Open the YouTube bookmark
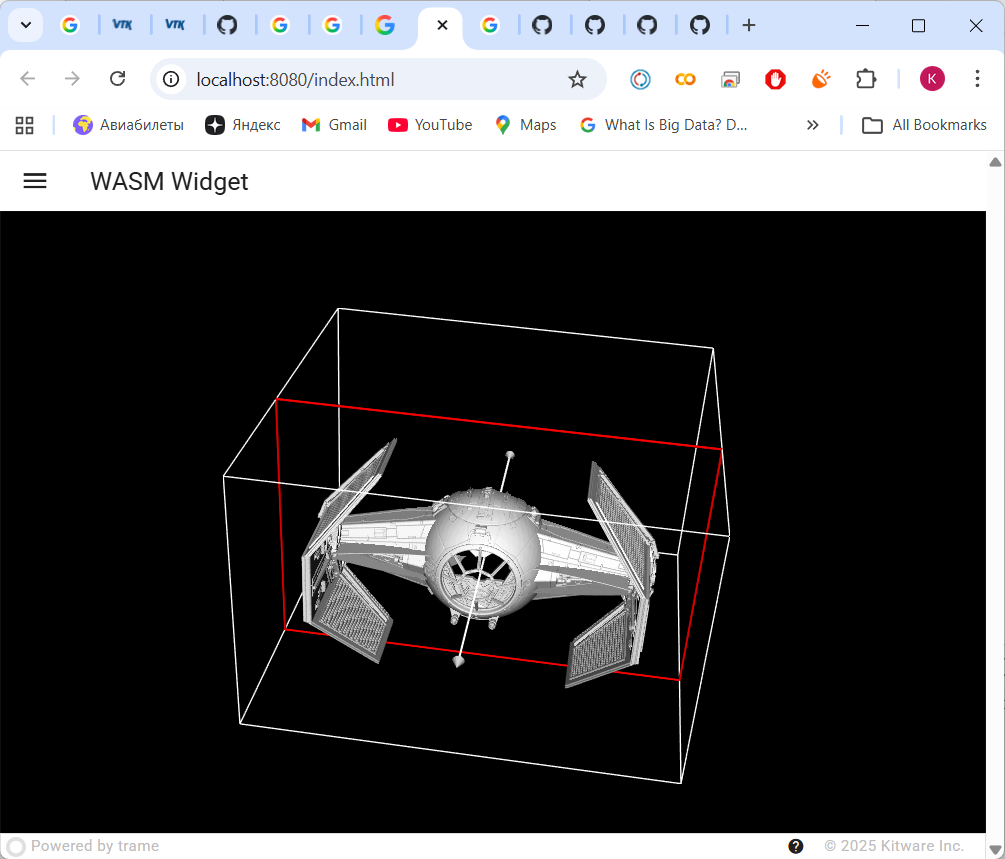1005x859 pixels. [430, 125]
